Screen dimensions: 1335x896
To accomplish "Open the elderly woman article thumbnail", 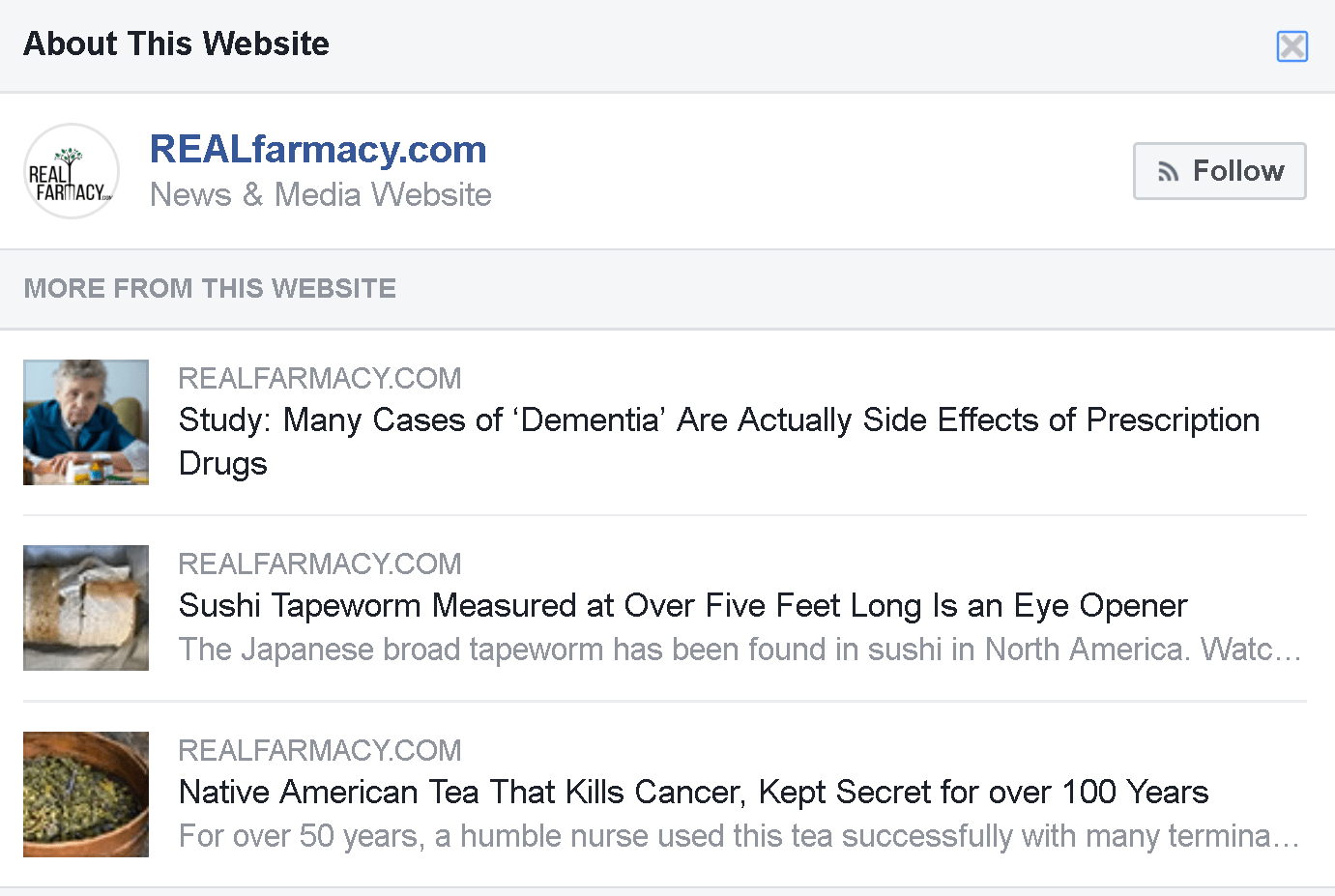I will click(x=86, y=422).
